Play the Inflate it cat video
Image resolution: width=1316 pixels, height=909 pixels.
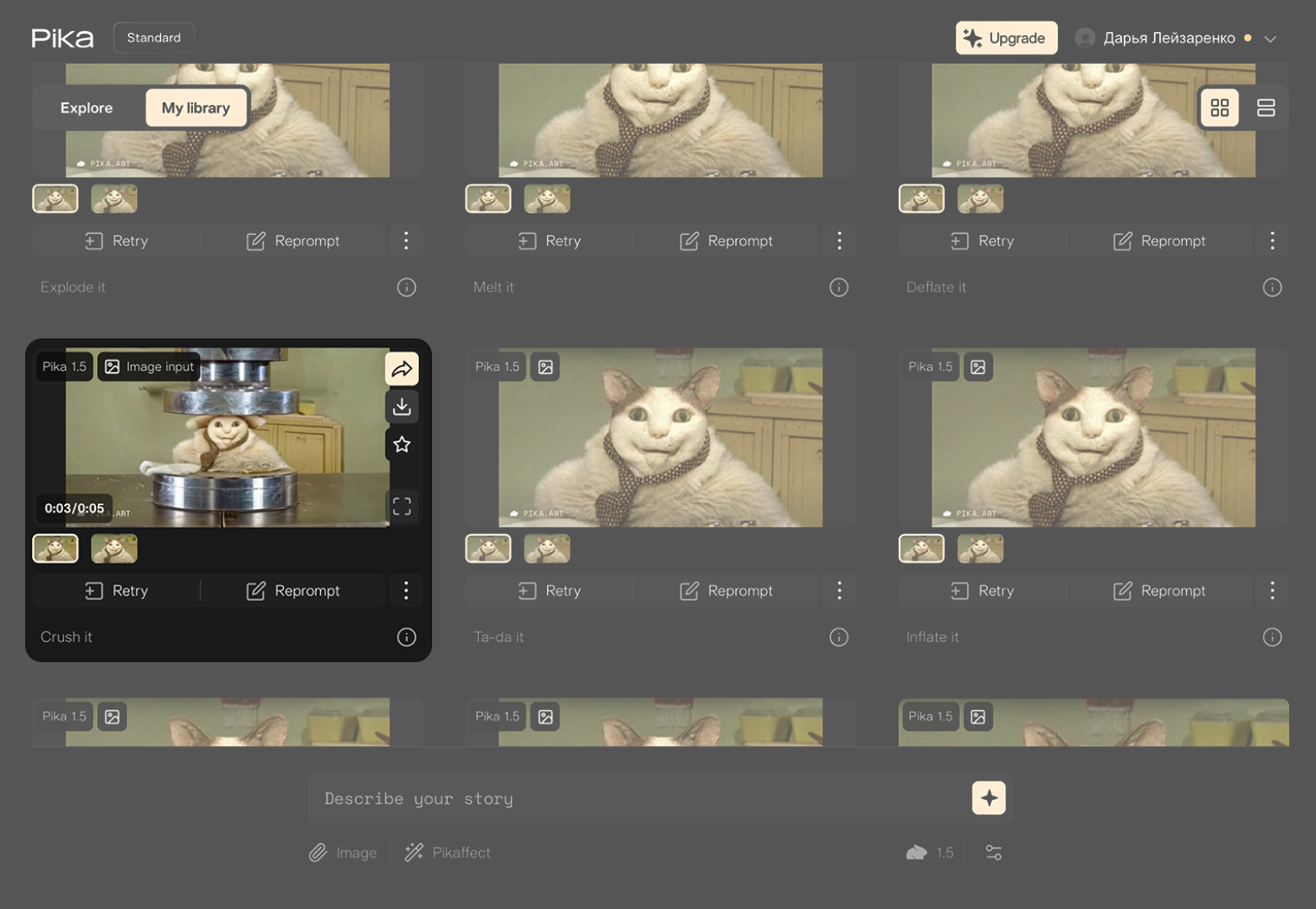click(1093, 438)
